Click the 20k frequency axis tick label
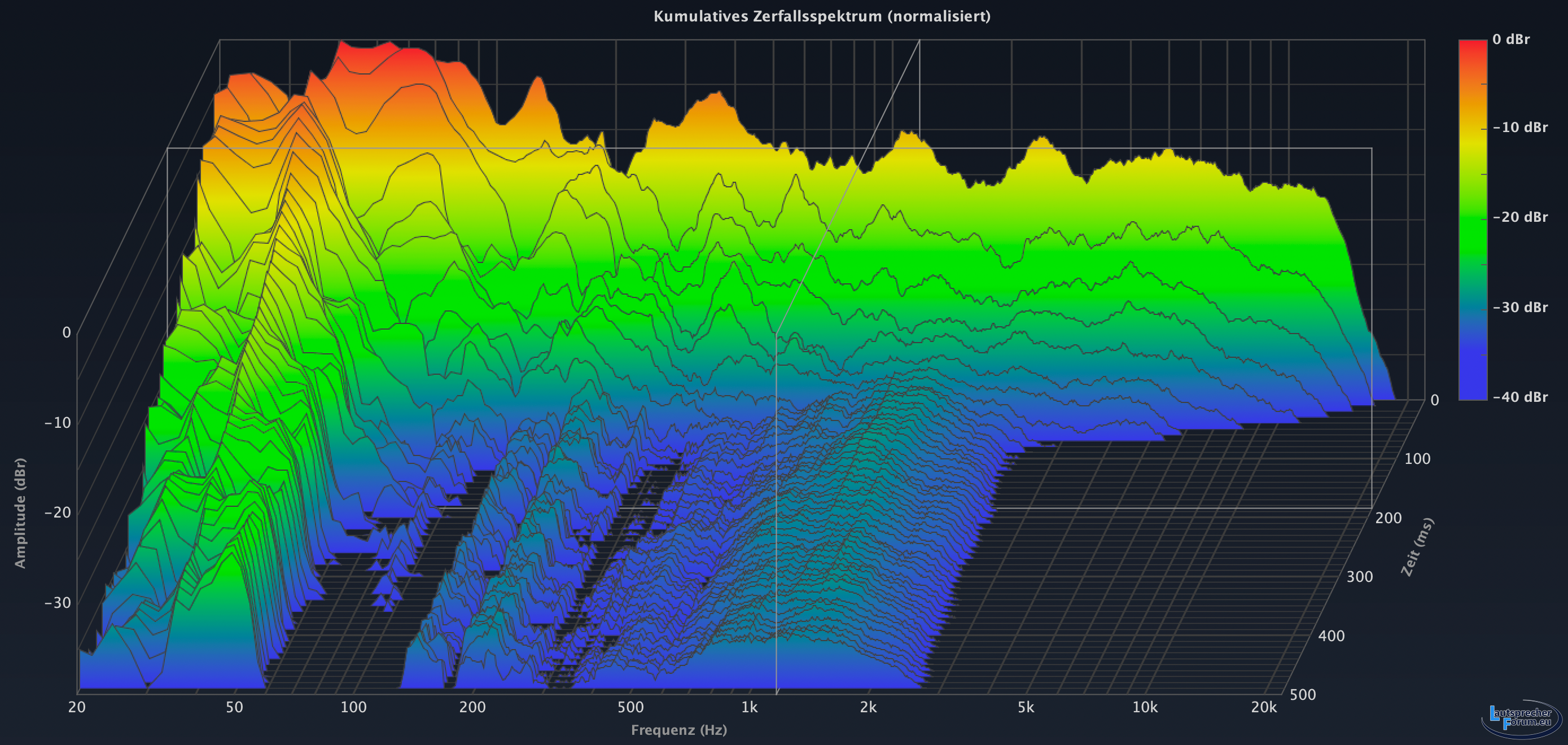 [1264, 707]
